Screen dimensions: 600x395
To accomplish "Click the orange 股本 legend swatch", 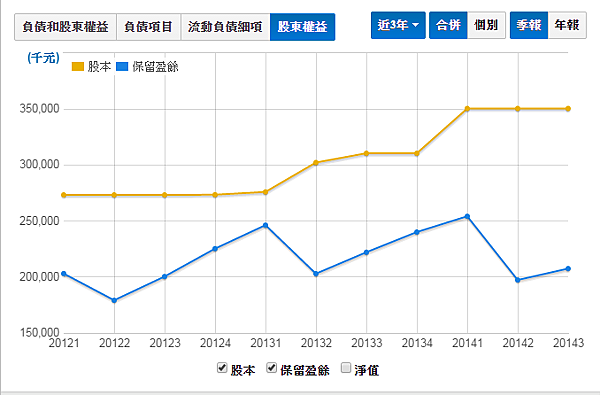I will tap(78, 67).
